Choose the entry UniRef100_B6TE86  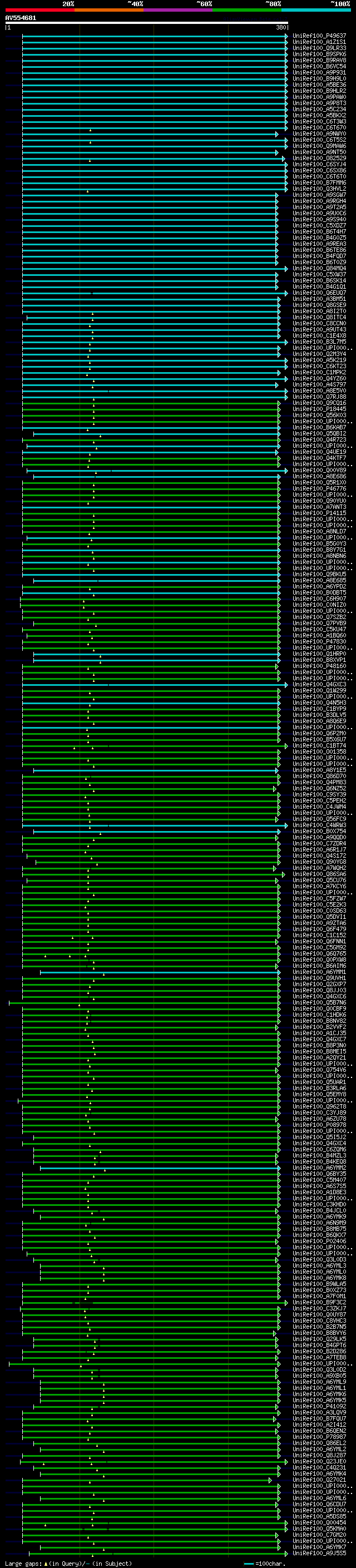coord(319,250)
